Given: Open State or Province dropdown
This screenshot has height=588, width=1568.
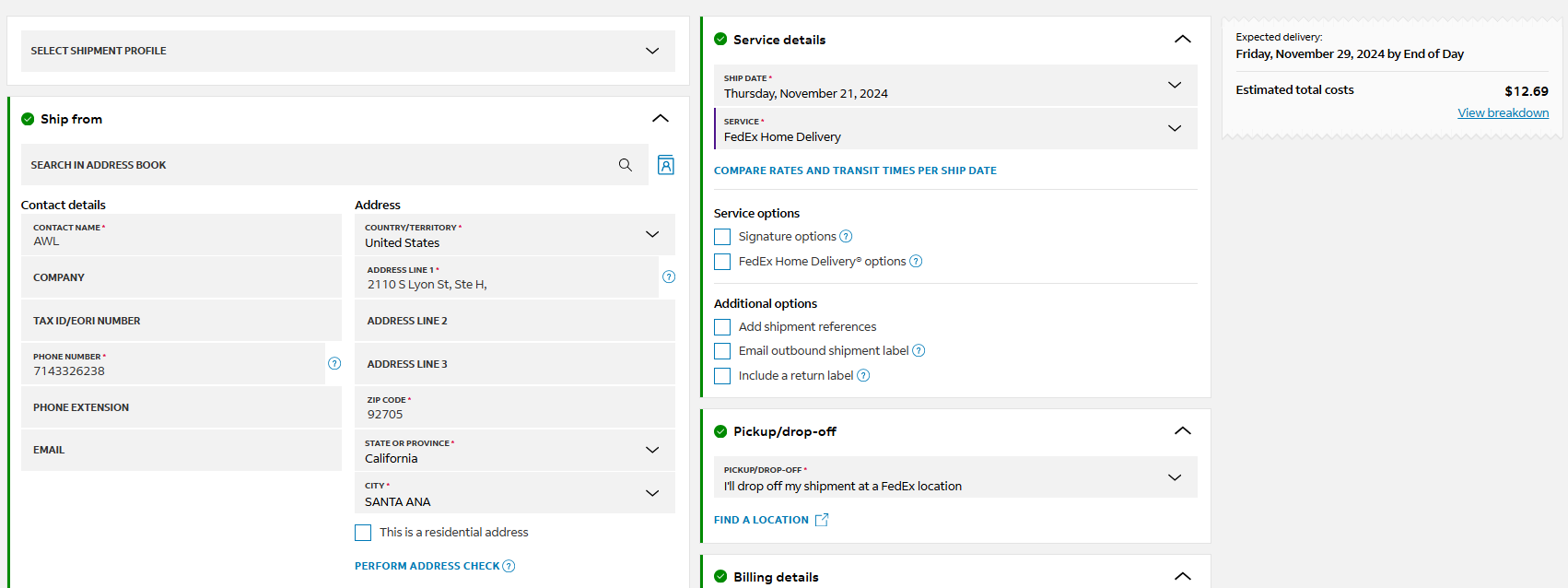Looking at the screenshot, I should [515, 450].
